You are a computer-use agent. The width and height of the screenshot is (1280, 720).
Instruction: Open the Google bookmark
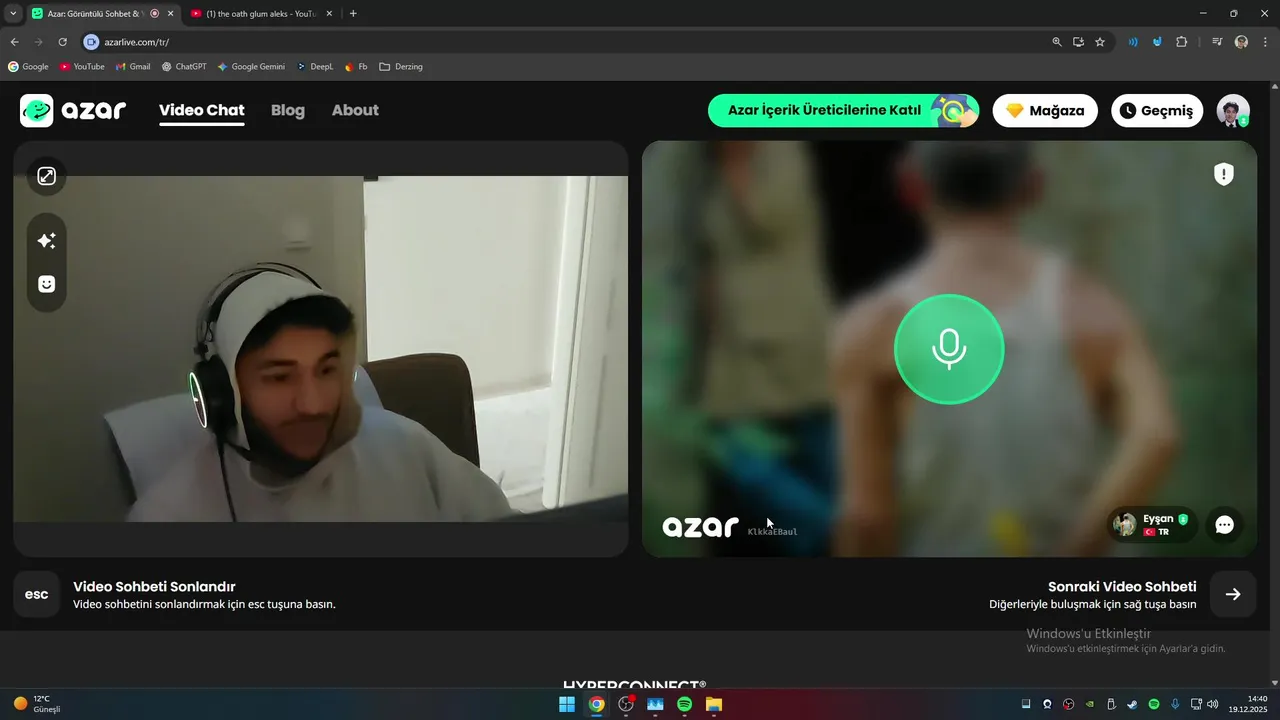coord(28,67)
